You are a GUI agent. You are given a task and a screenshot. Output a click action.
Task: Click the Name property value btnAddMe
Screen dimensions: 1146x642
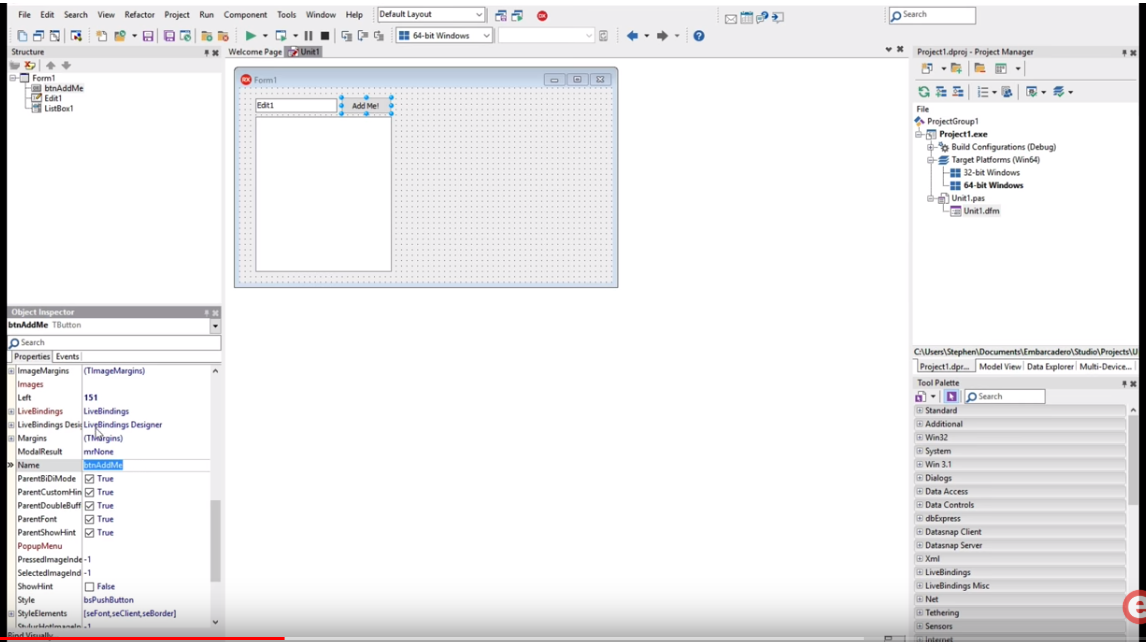click(x=103, y=465)
